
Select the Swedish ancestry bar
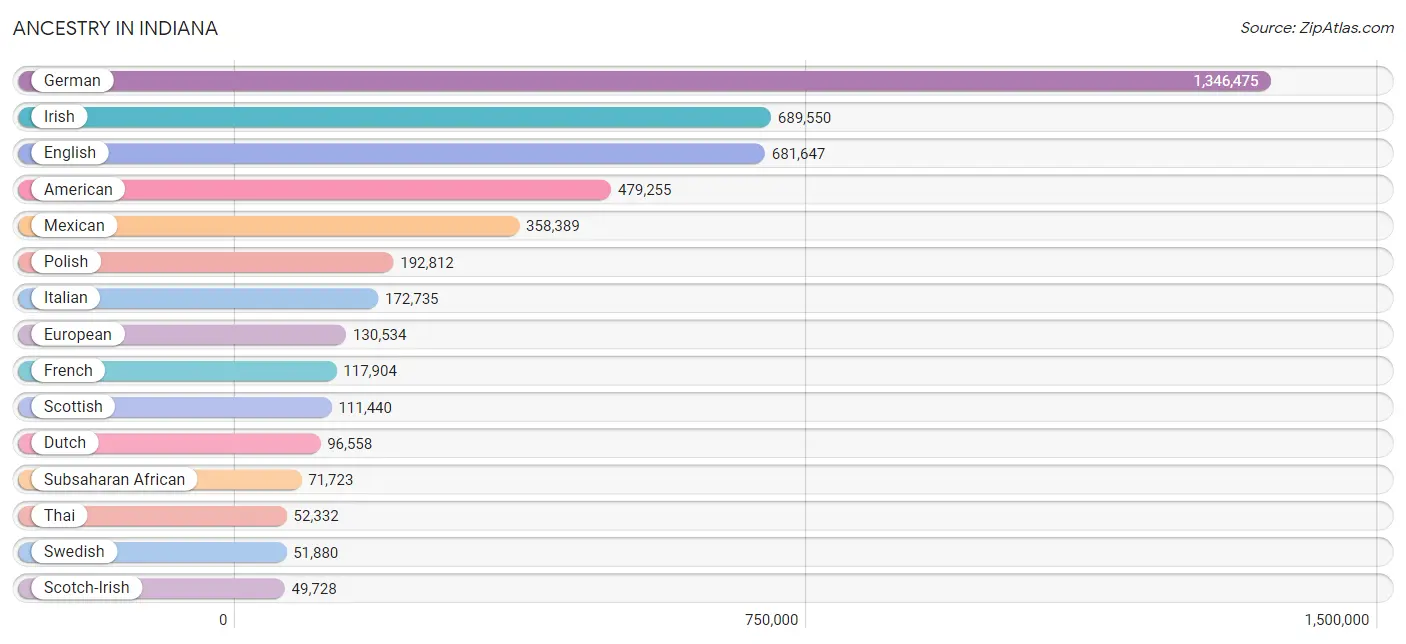coord(152,552)
